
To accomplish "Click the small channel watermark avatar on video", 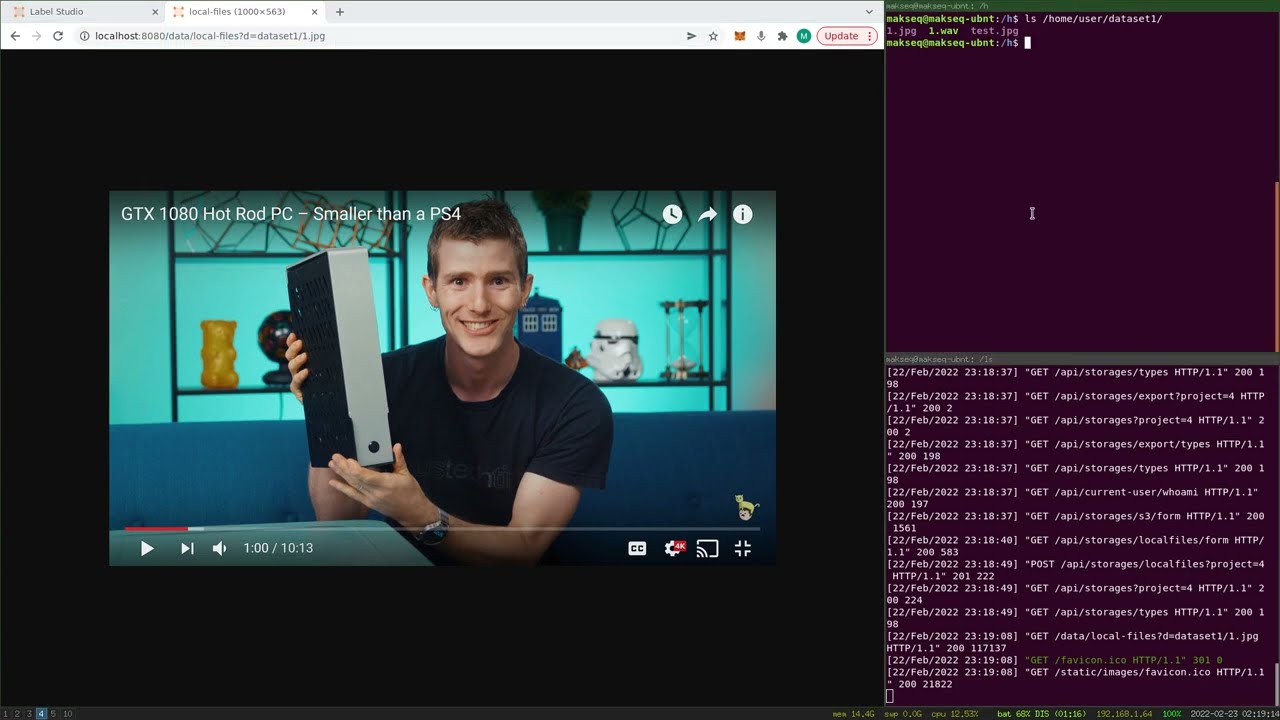I will [747, 507].
